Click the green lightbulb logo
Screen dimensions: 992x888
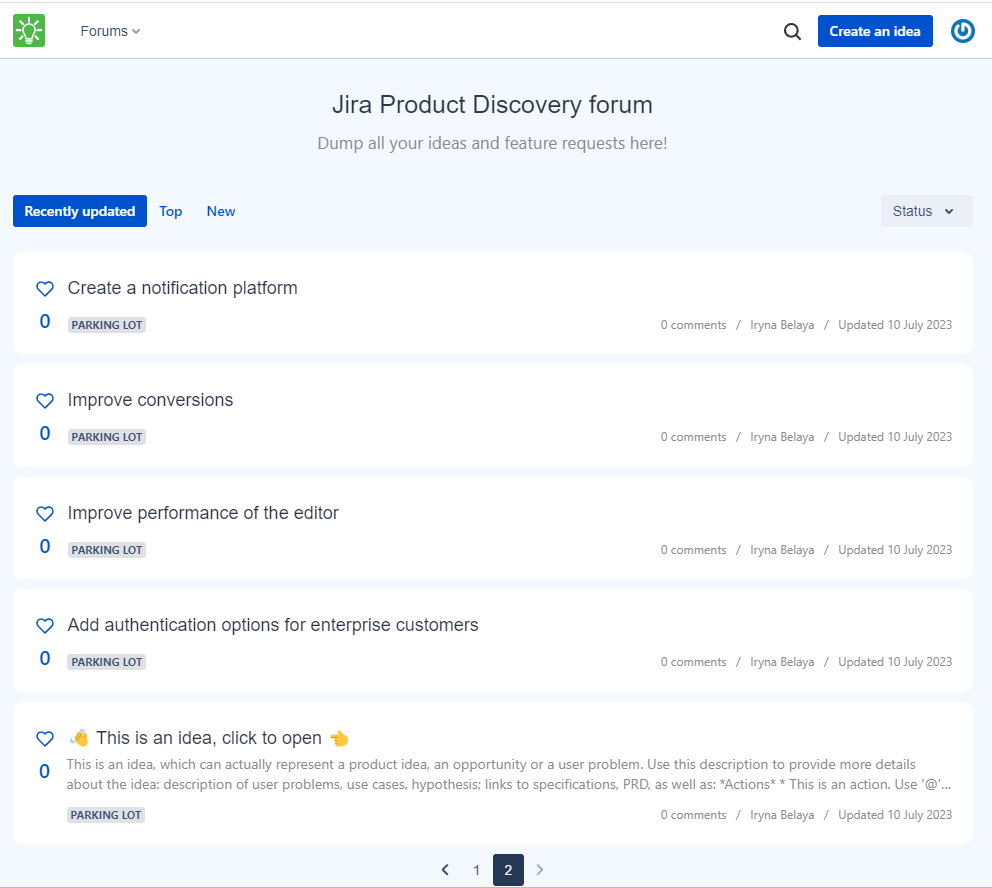(x=29, y=30)
